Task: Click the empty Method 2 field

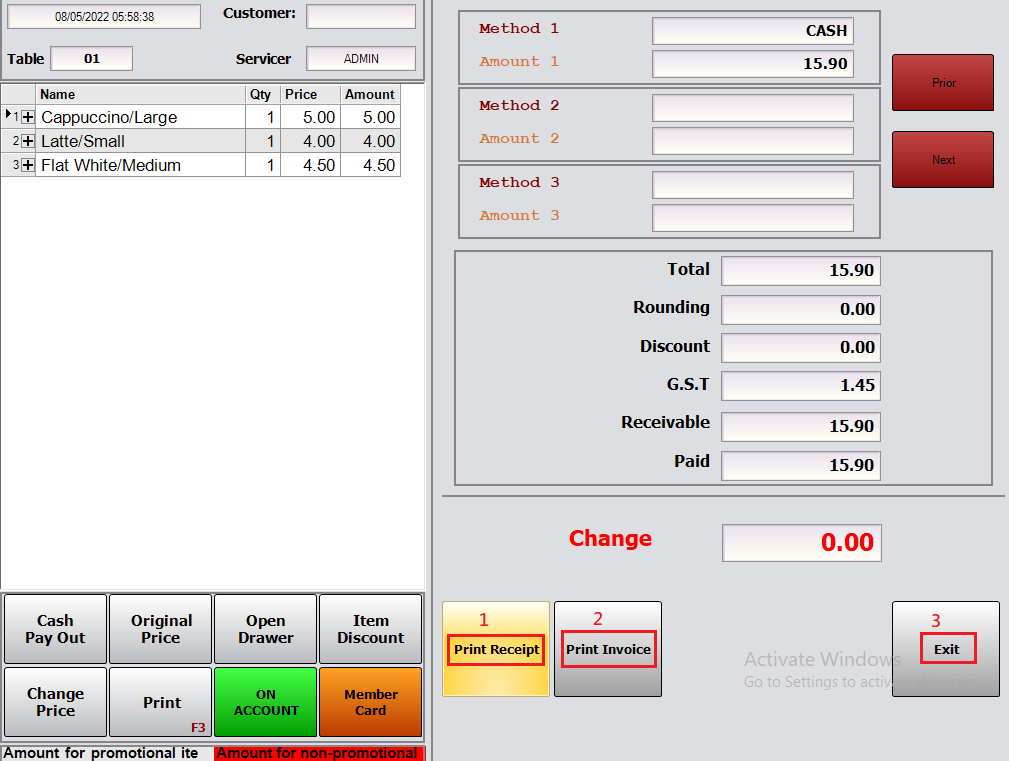Action: 753,108
